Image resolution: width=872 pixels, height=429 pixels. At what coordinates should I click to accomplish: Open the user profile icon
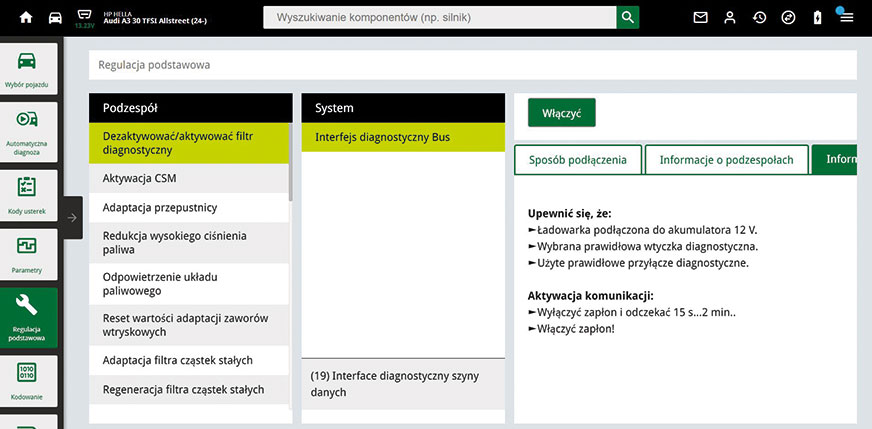(730, 18)
